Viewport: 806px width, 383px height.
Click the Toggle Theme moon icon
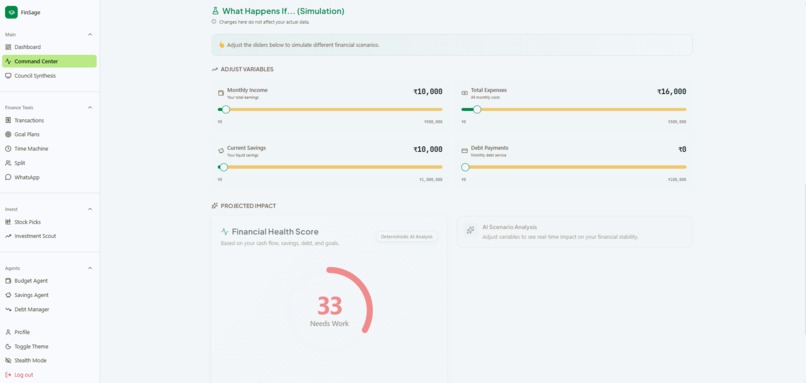(8, 346)
